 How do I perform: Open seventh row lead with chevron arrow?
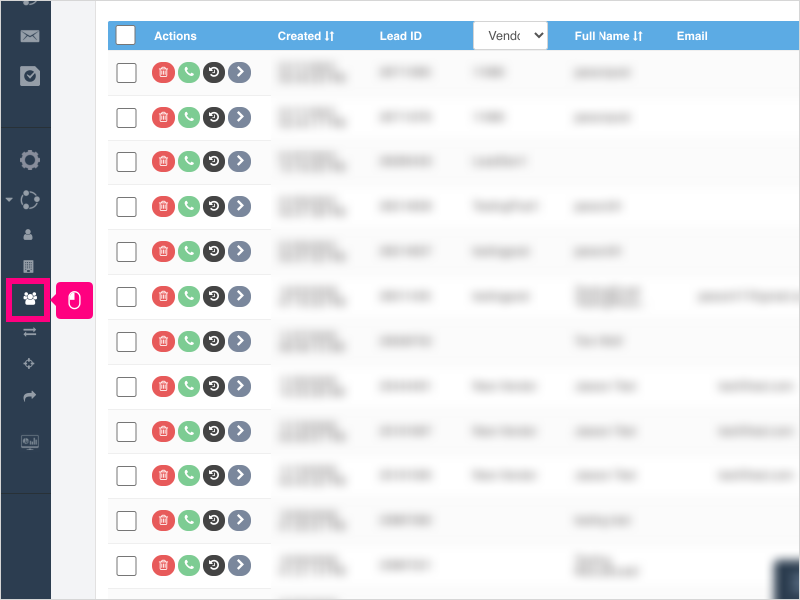(x=239, y=341)
